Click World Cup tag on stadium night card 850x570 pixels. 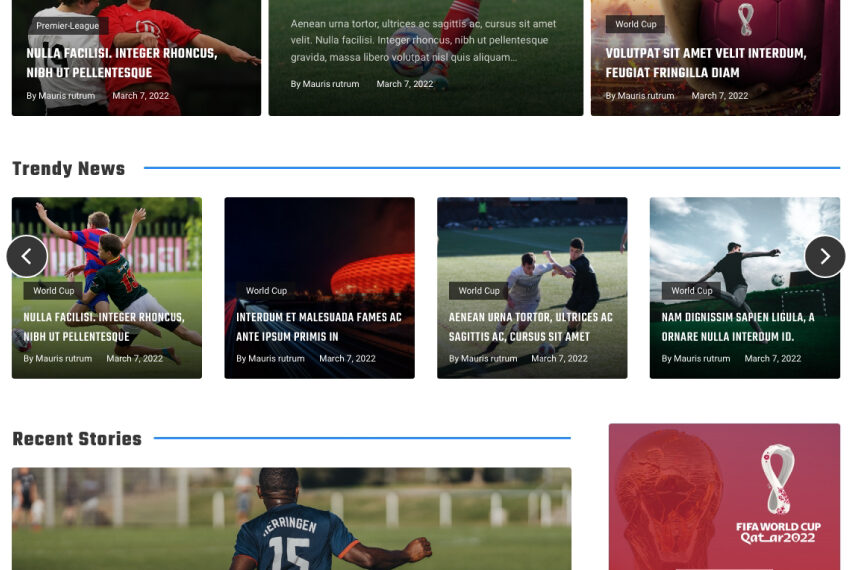tap(266, 291)
